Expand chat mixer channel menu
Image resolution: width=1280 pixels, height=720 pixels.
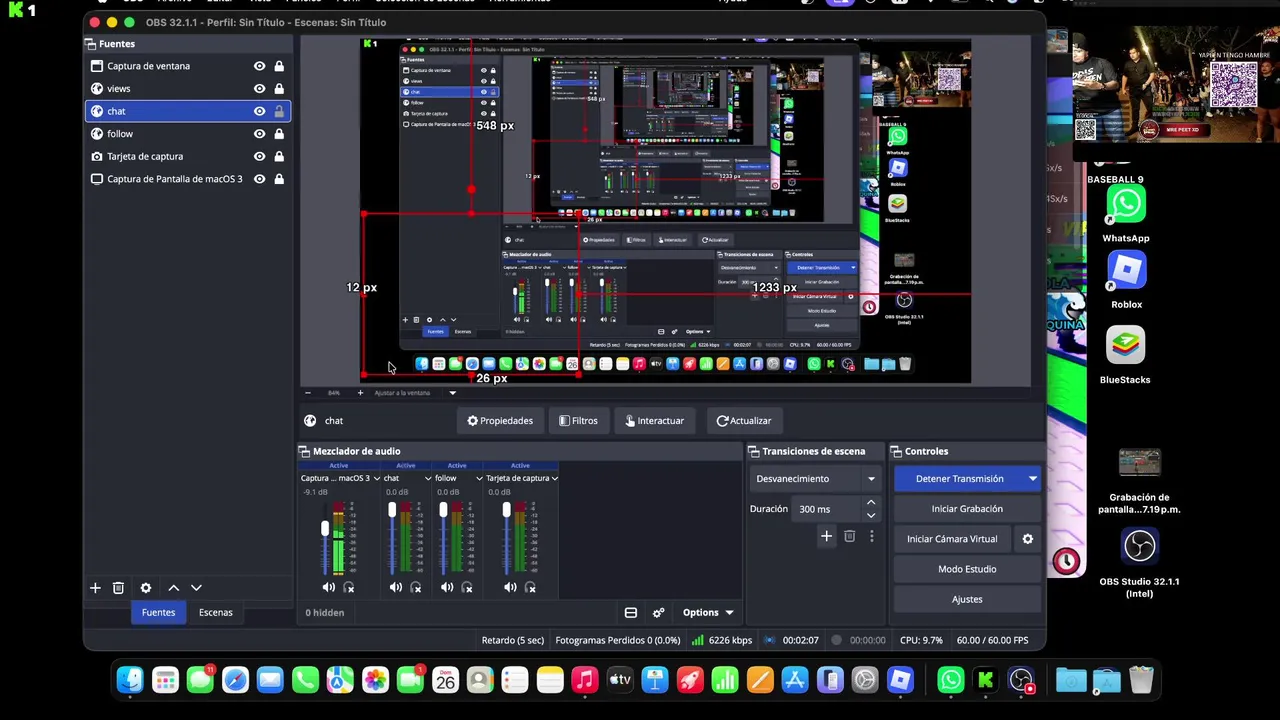click(428, 478)
